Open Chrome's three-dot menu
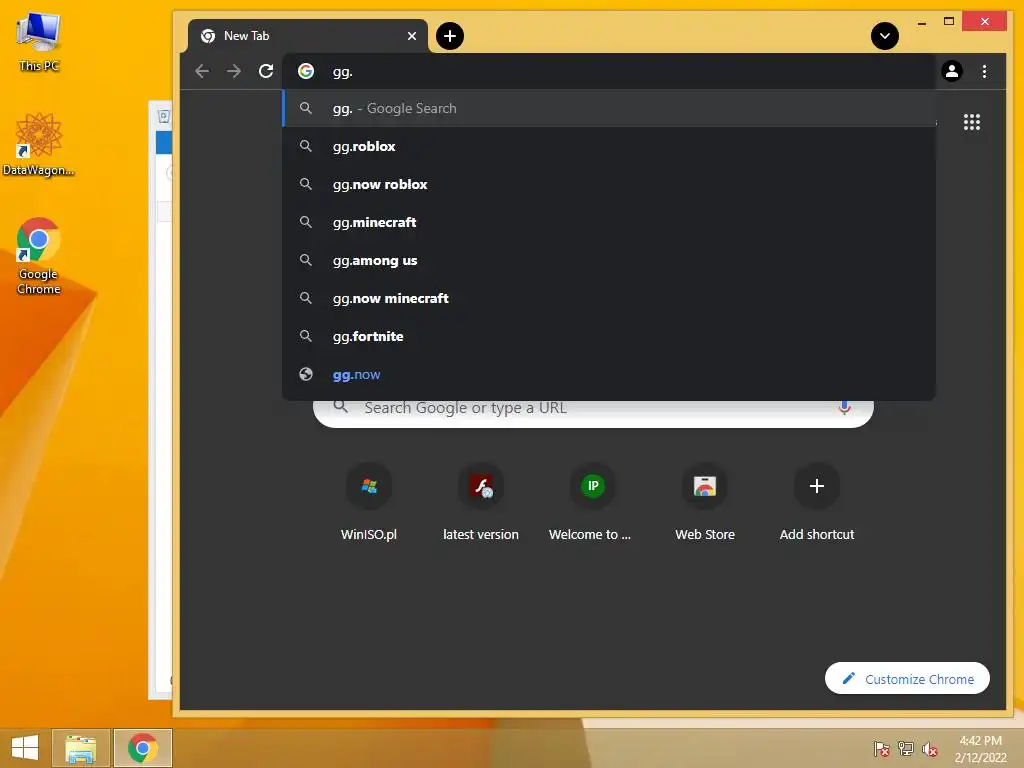 pos(984,71)
